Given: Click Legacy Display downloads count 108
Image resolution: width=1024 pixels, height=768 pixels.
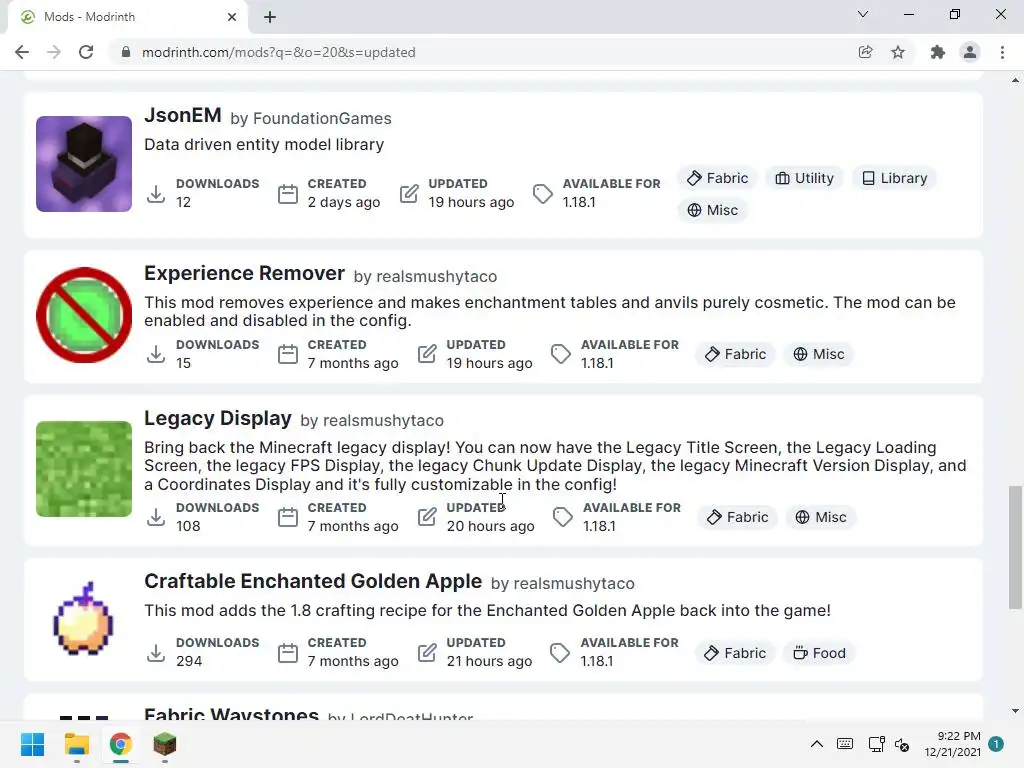Looking at the screenshot, I should coord(188,526).
